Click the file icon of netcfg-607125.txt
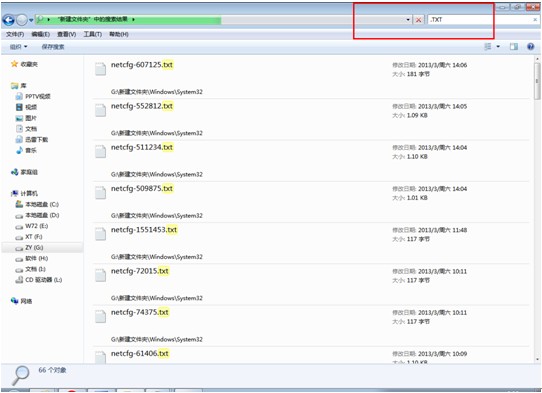 tap(100, 68)
